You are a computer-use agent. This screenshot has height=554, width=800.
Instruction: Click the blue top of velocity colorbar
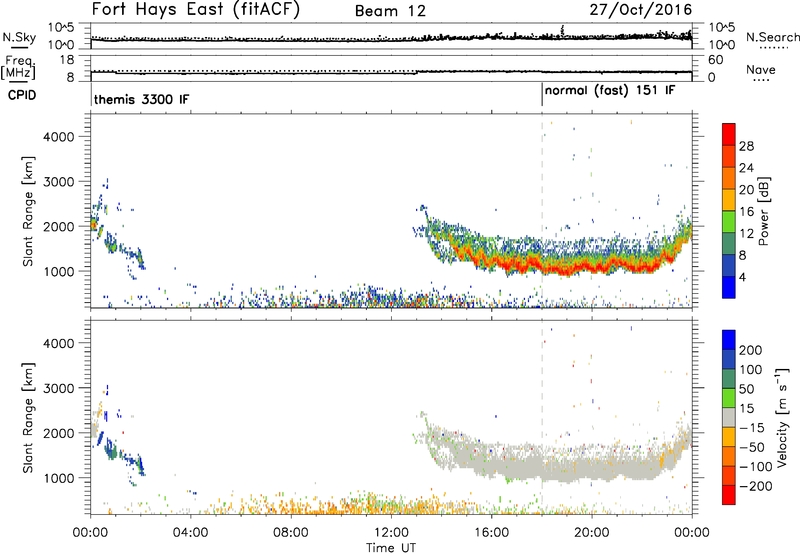tap(729, 339)
